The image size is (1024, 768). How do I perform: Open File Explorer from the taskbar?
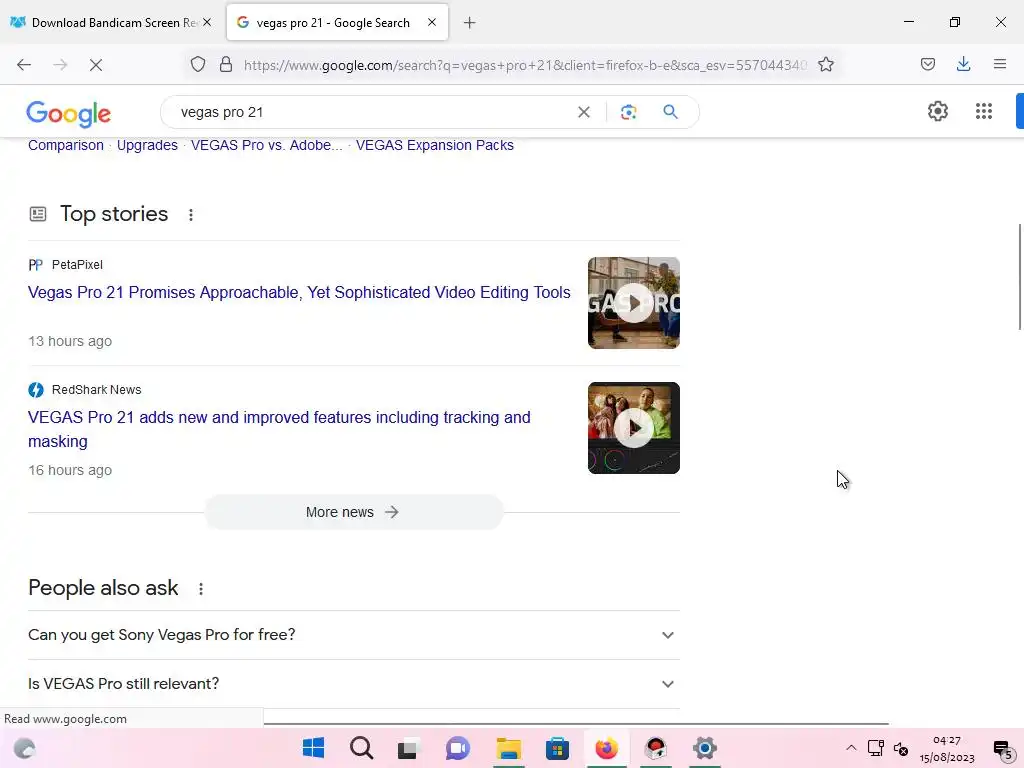tap(509, 748)
